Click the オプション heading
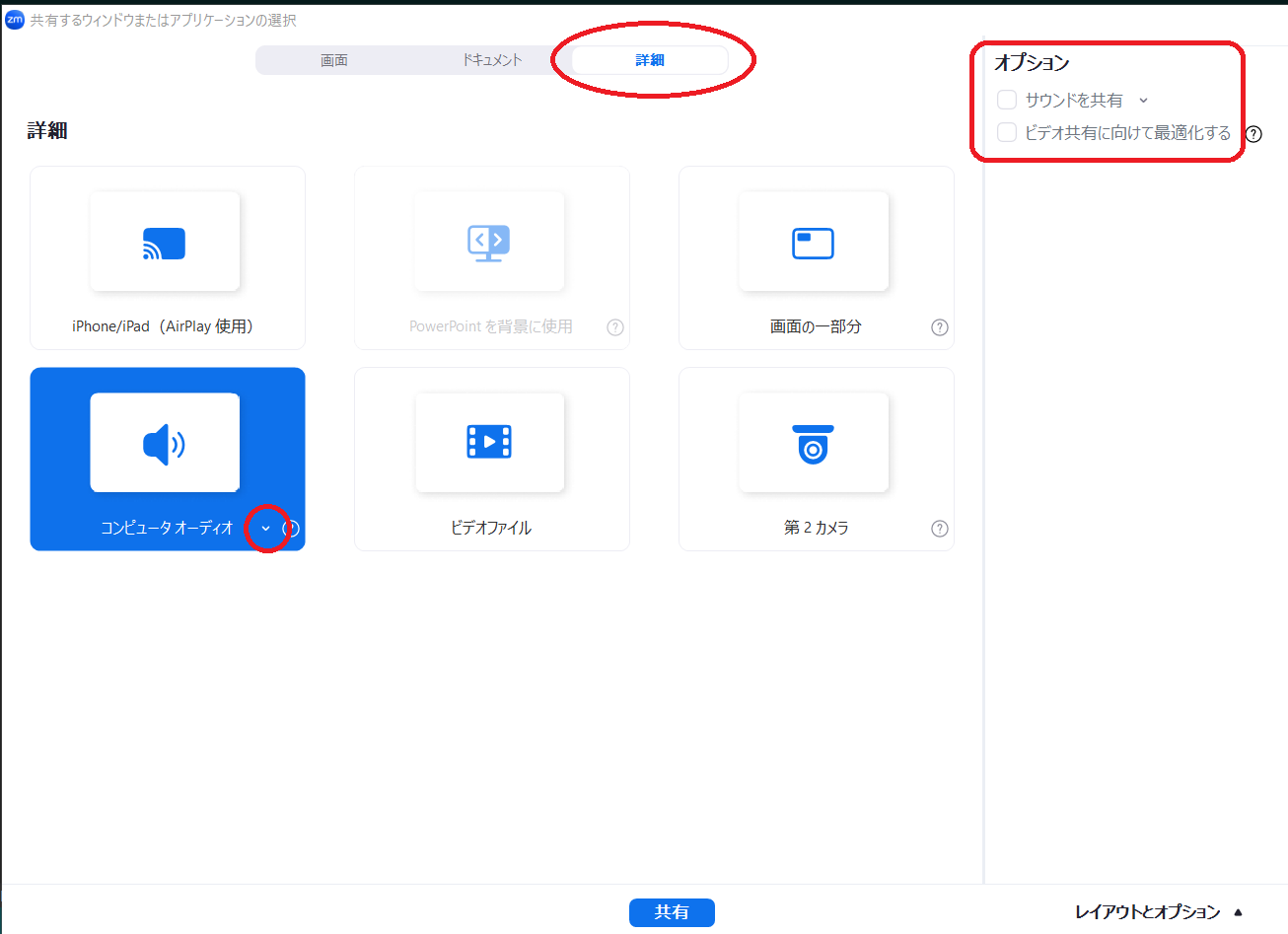Image resolution: width=1288 pixels, height=934 pixels. pos(1032,62)
